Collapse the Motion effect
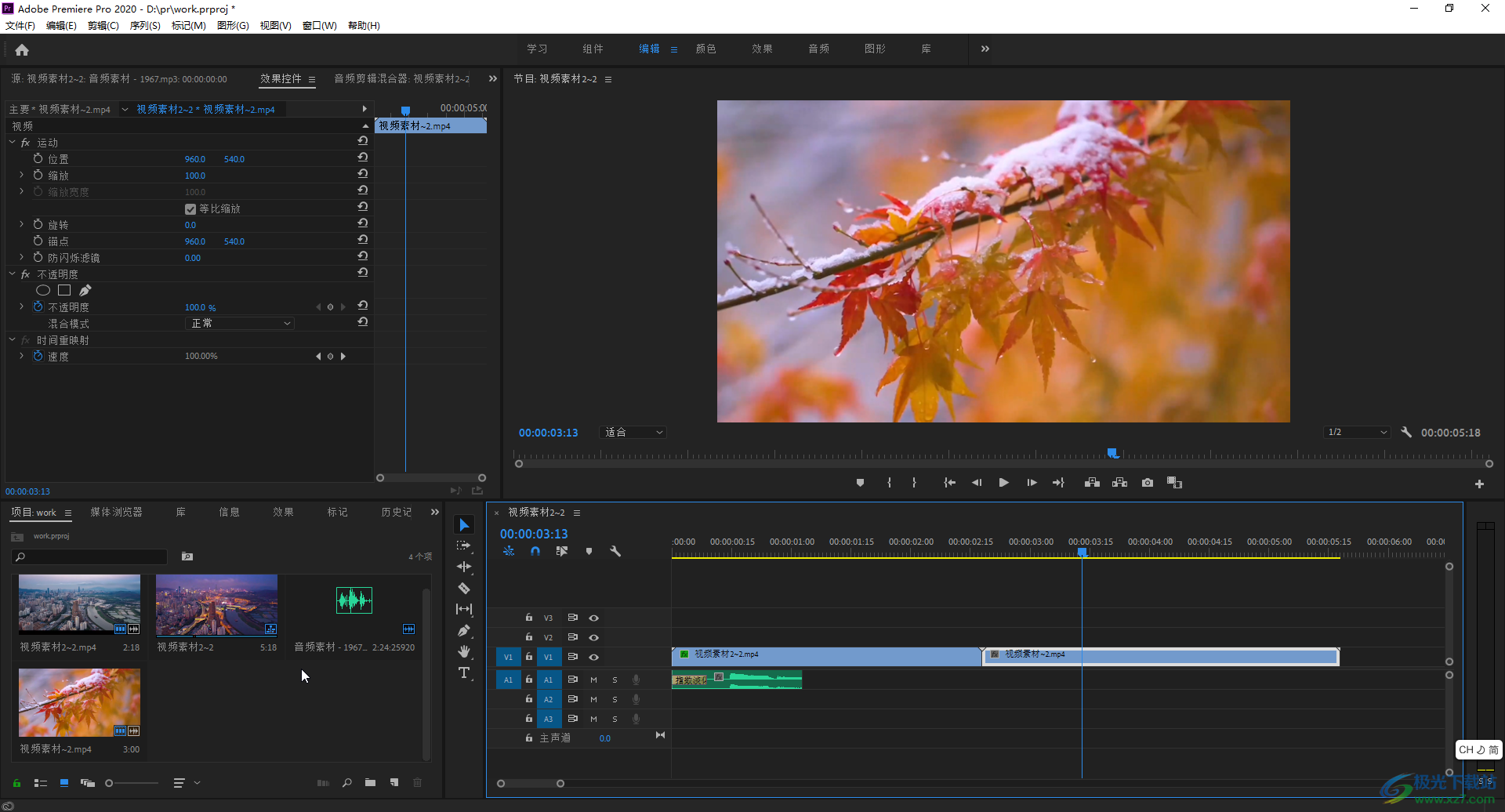 tap(12, 142)
